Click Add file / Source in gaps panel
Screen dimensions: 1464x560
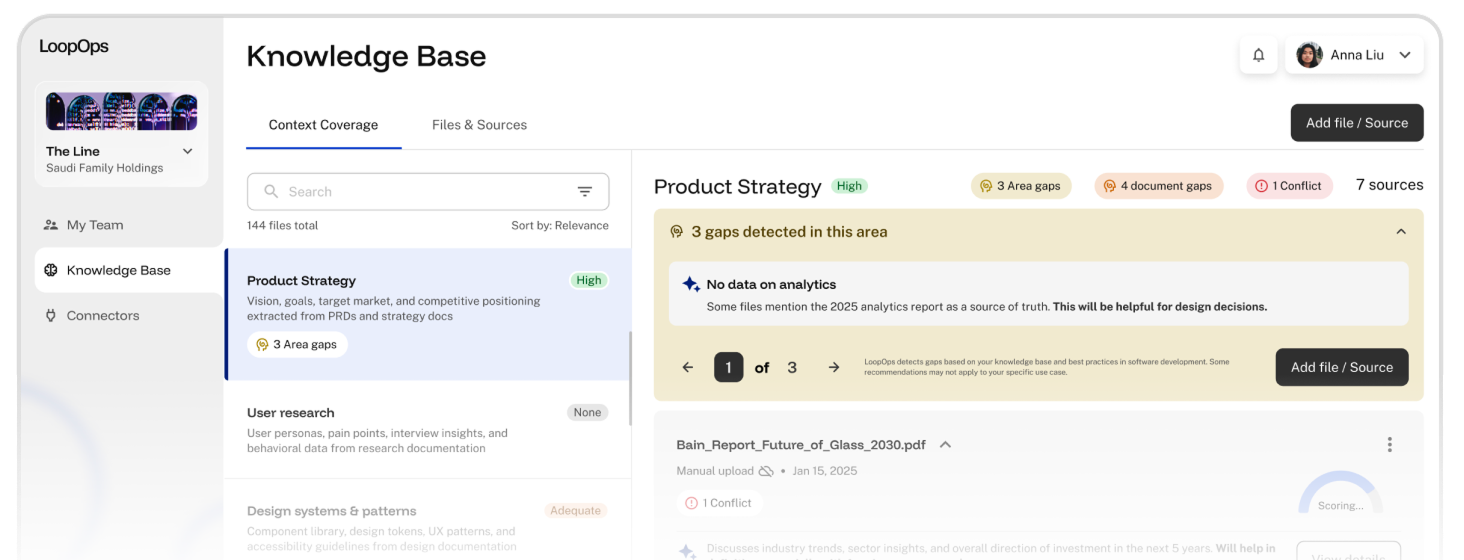coord(1342,367)
